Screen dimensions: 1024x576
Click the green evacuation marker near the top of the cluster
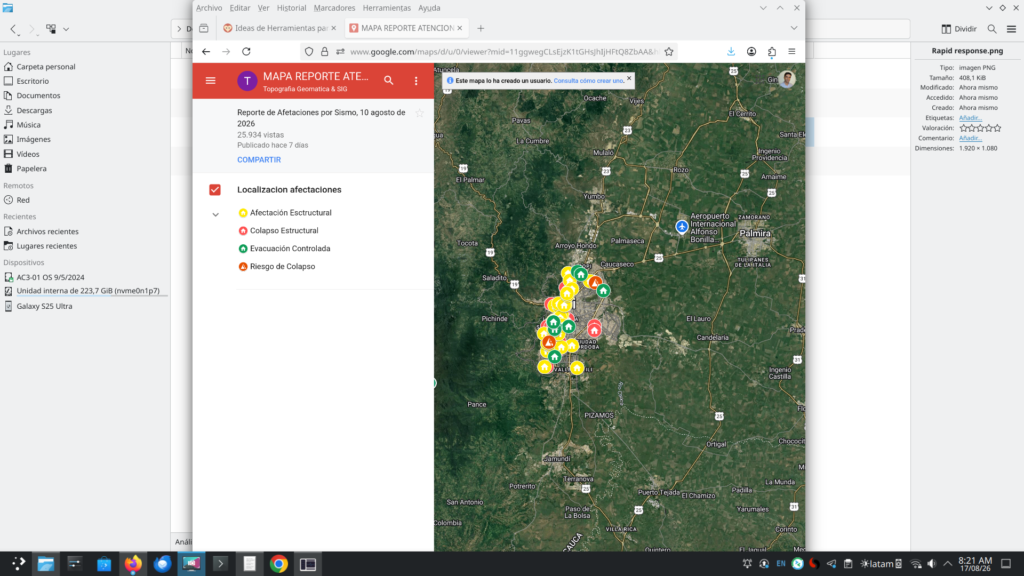(581, 274)
